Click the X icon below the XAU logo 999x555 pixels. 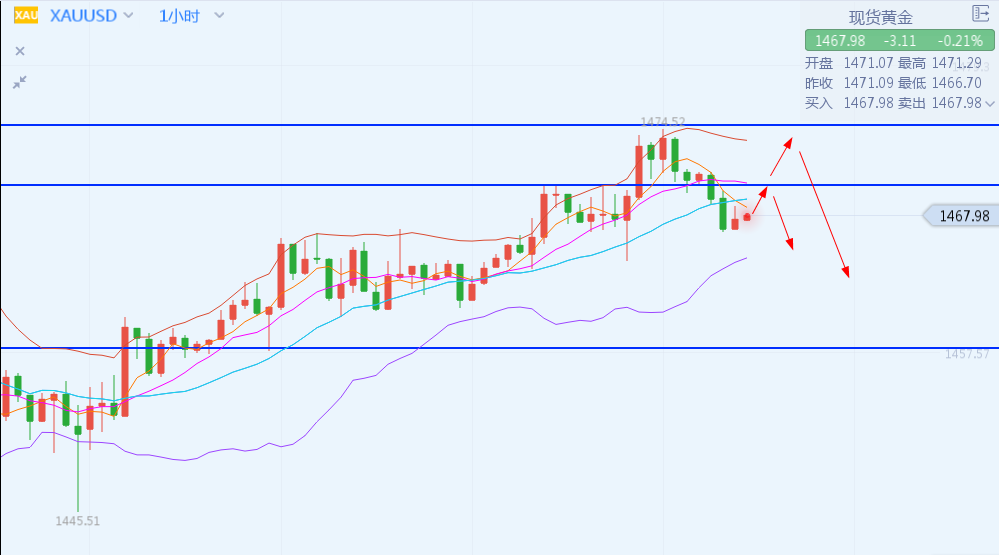20,51
